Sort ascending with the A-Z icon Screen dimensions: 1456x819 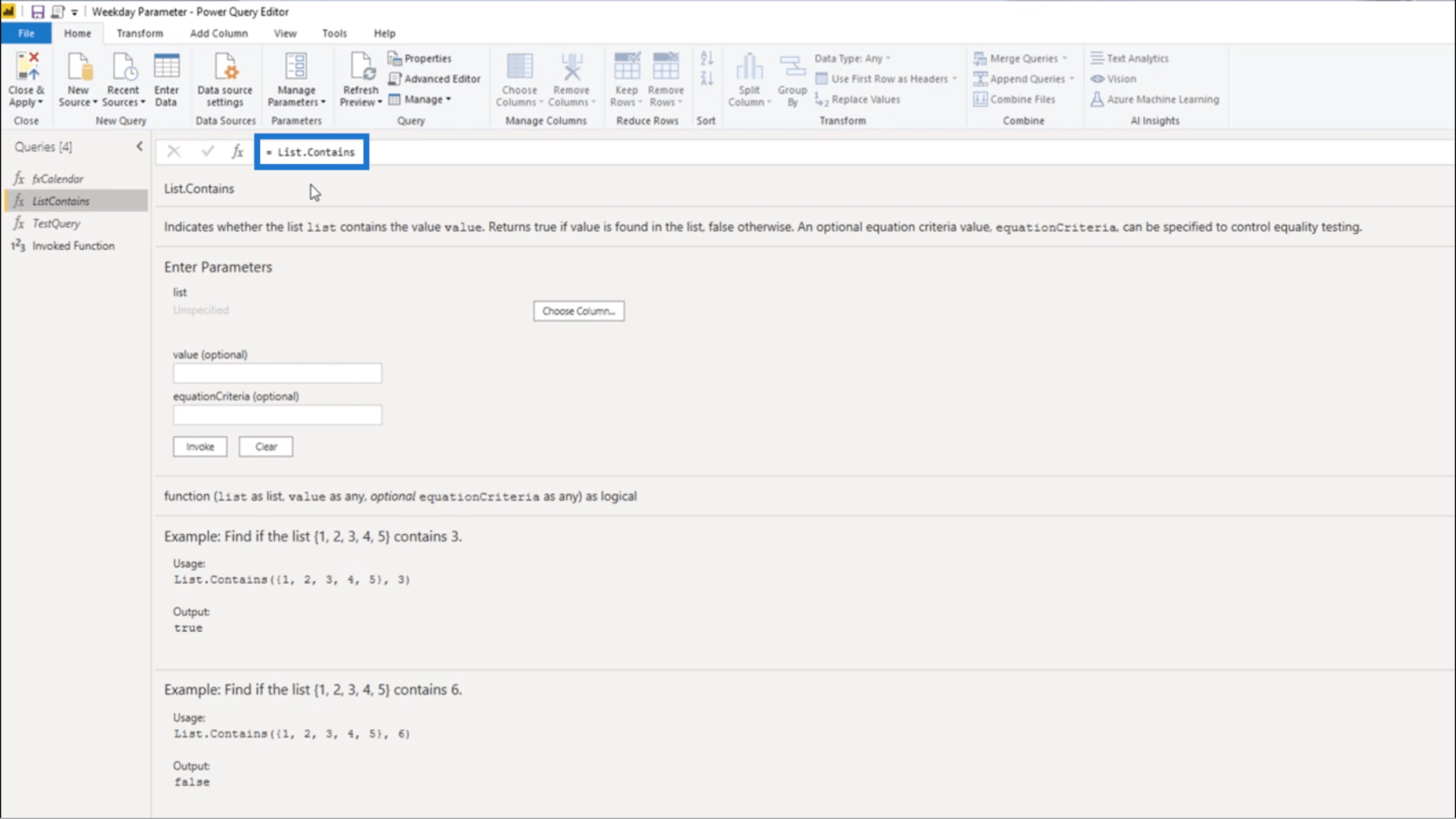tap(706, 58)
